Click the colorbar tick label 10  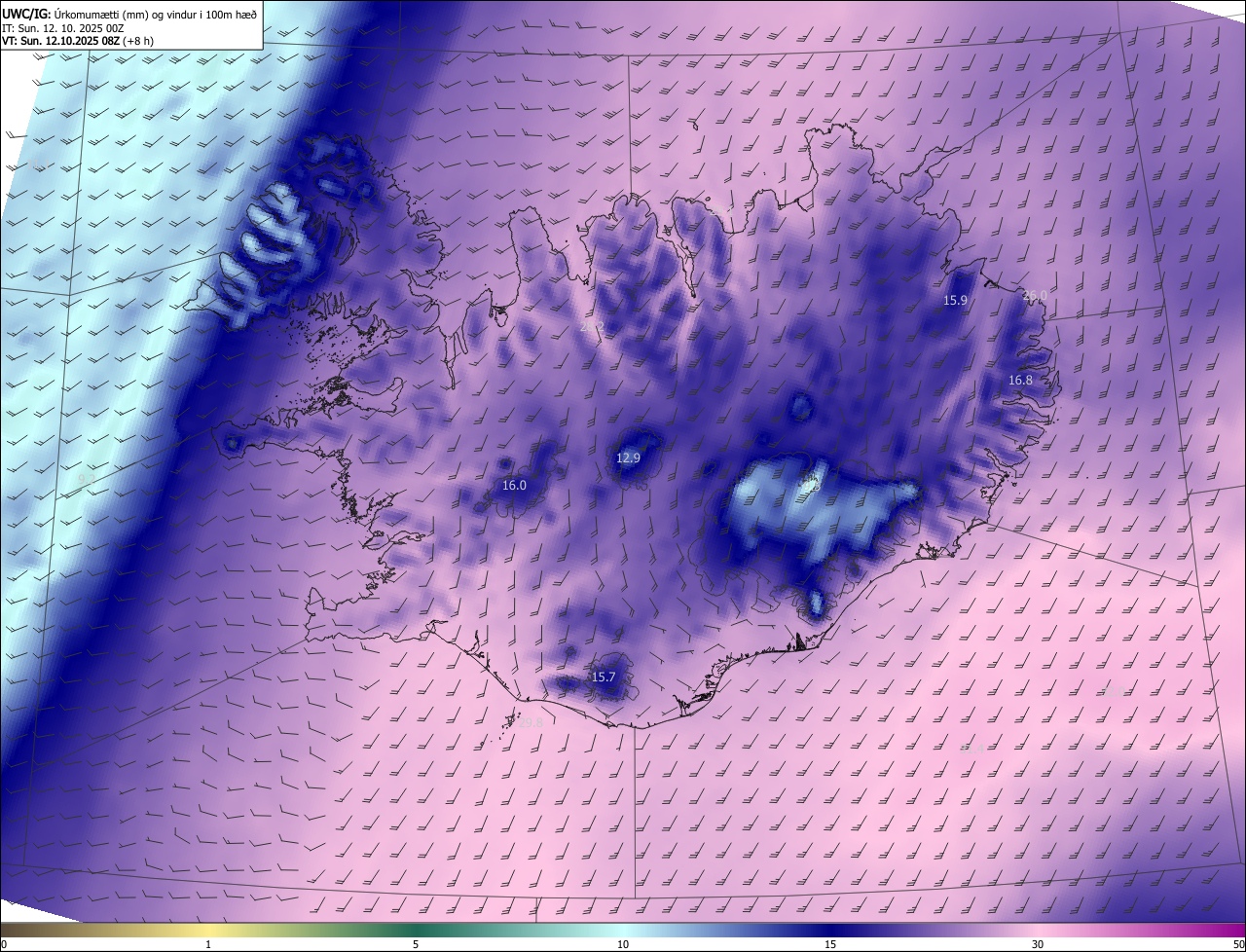click(623, 944)
